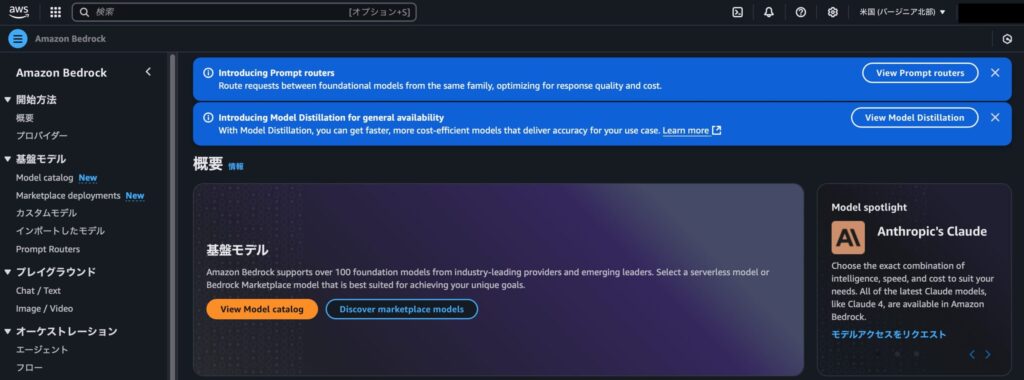1024x380 pixels.
Task: Click the Anthropic's Claude heading
Action: point(932,231)
